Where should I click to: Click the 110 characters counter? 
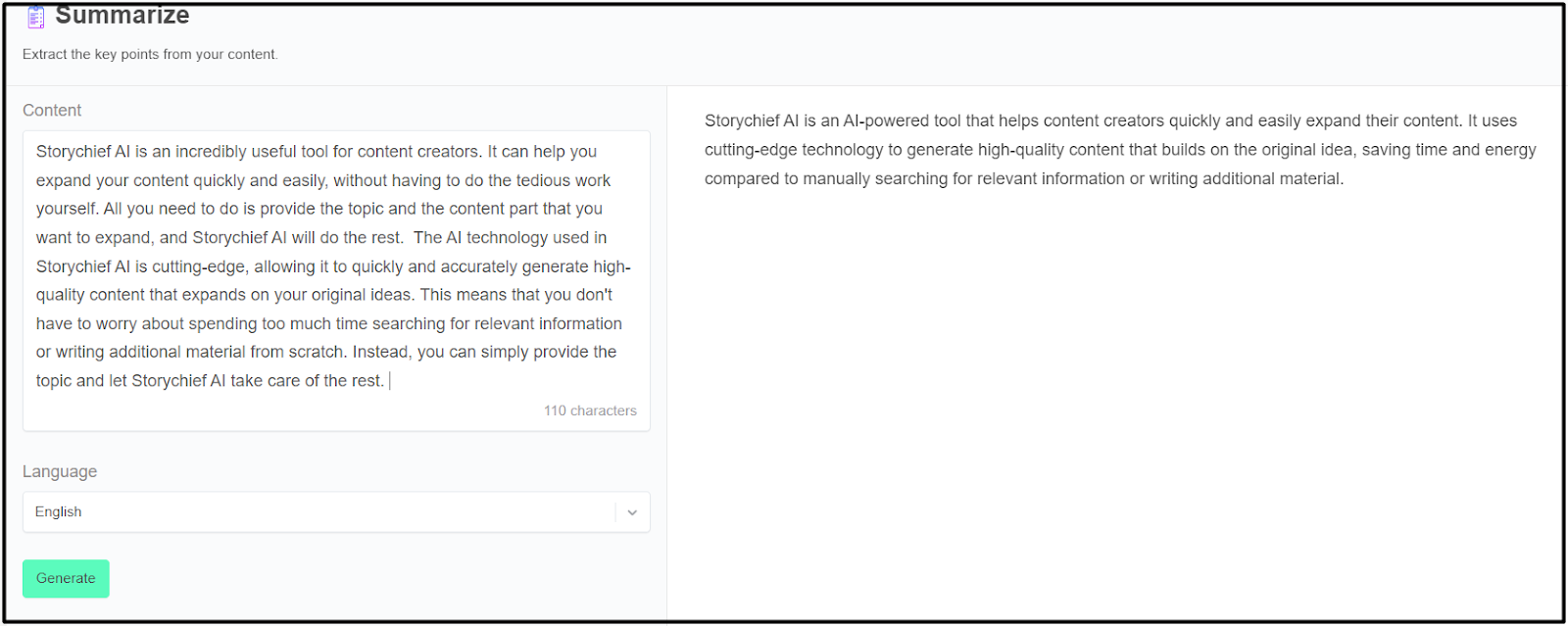click(x=590, y=410)
